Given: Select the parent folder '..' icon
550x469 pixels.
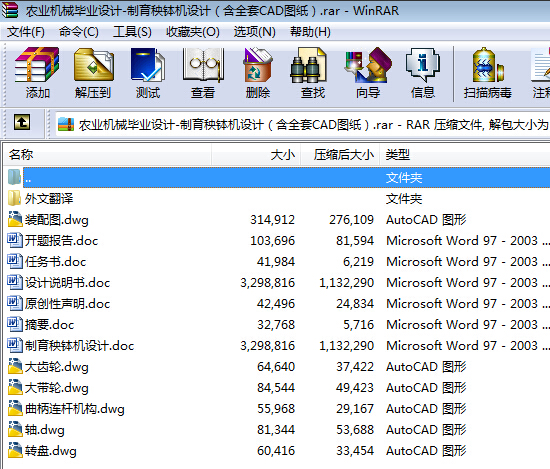Looking at the screenshot, I should (14, 177).
